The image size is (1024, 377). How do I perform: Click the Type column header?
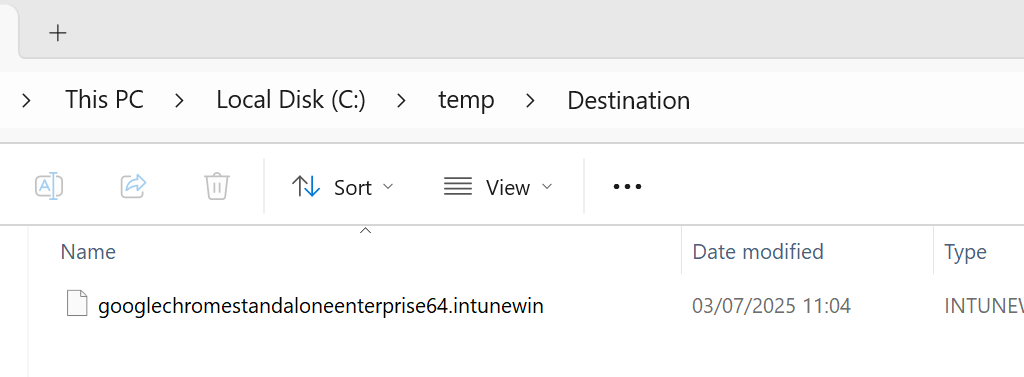tap(965, 252)
